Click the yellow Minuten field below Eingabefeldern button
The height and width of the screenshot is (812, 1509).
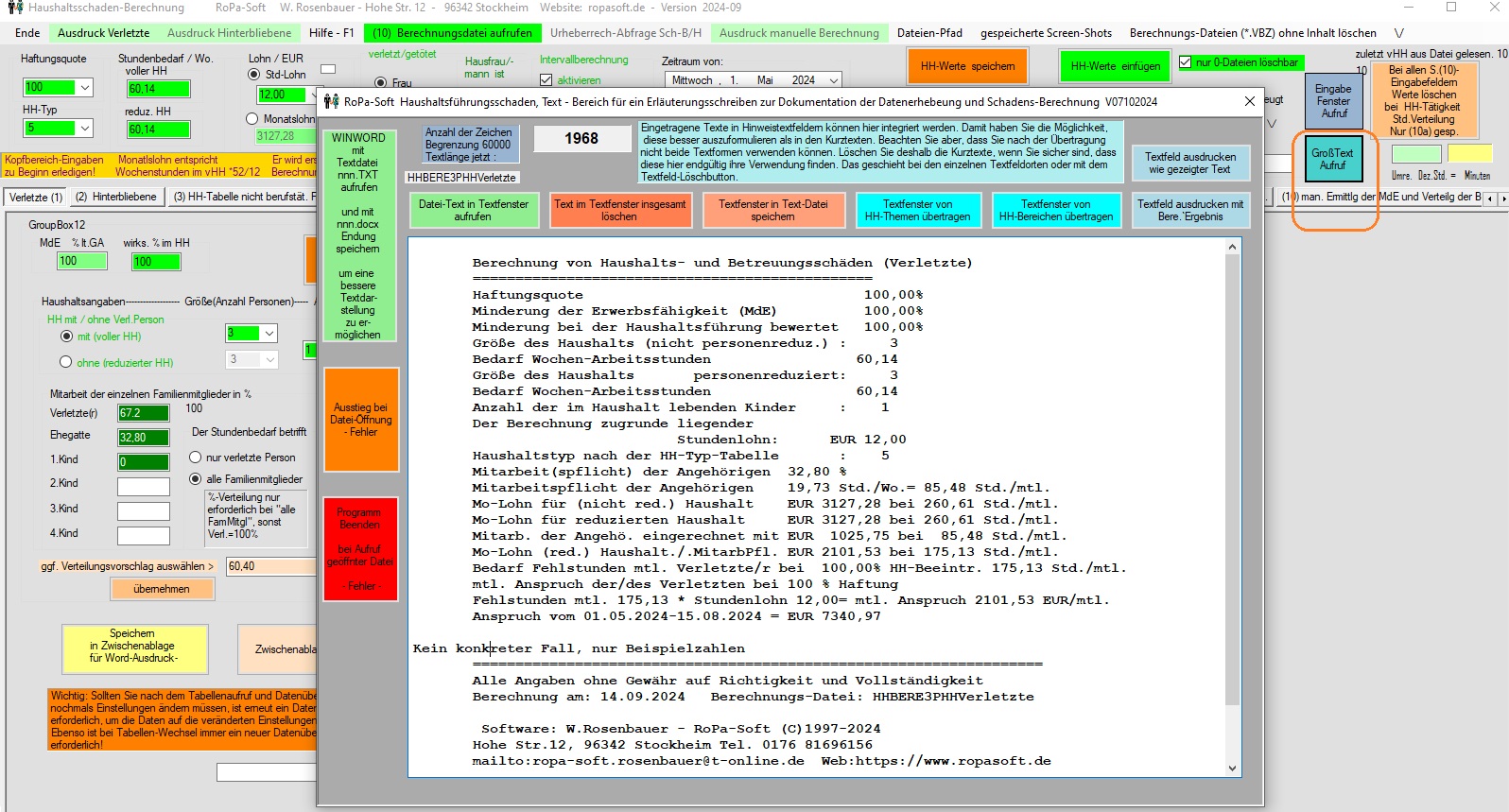[1469, 154]
